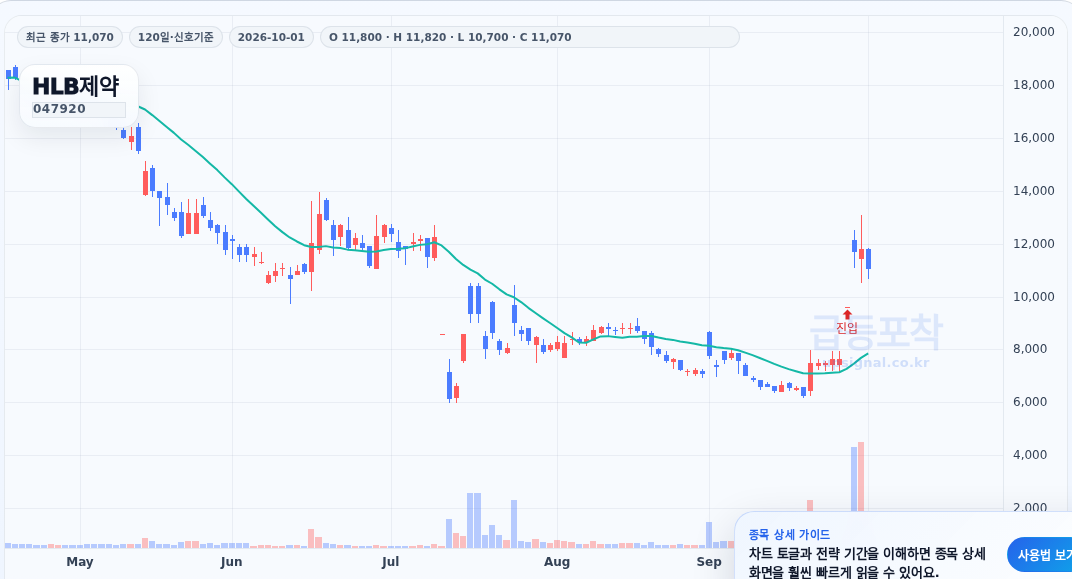The width and height of the screenshot is (1072, 579).
Task: Click the 8,000 price axis label
Action: pos(1030,349)
